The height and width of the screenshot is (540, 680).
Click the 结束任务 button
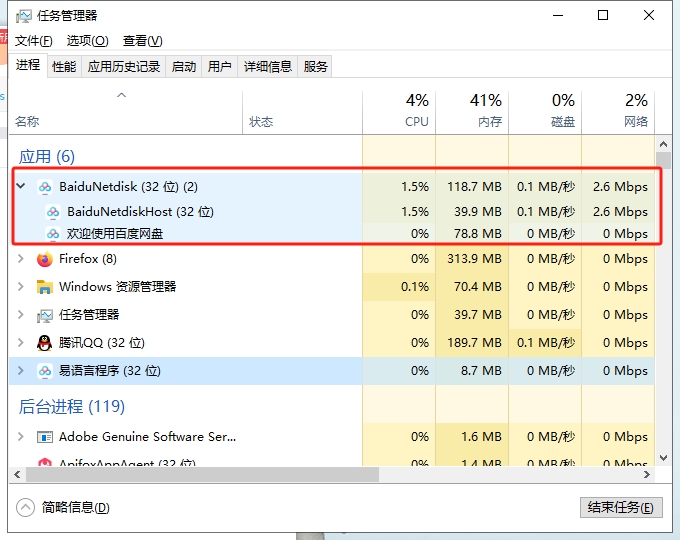click(620, 507)
